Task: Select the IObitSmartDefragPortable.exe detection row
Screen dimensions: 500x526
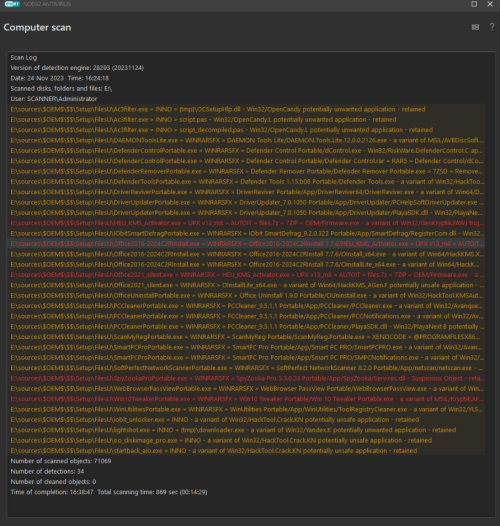Action: tap(246, 233)
